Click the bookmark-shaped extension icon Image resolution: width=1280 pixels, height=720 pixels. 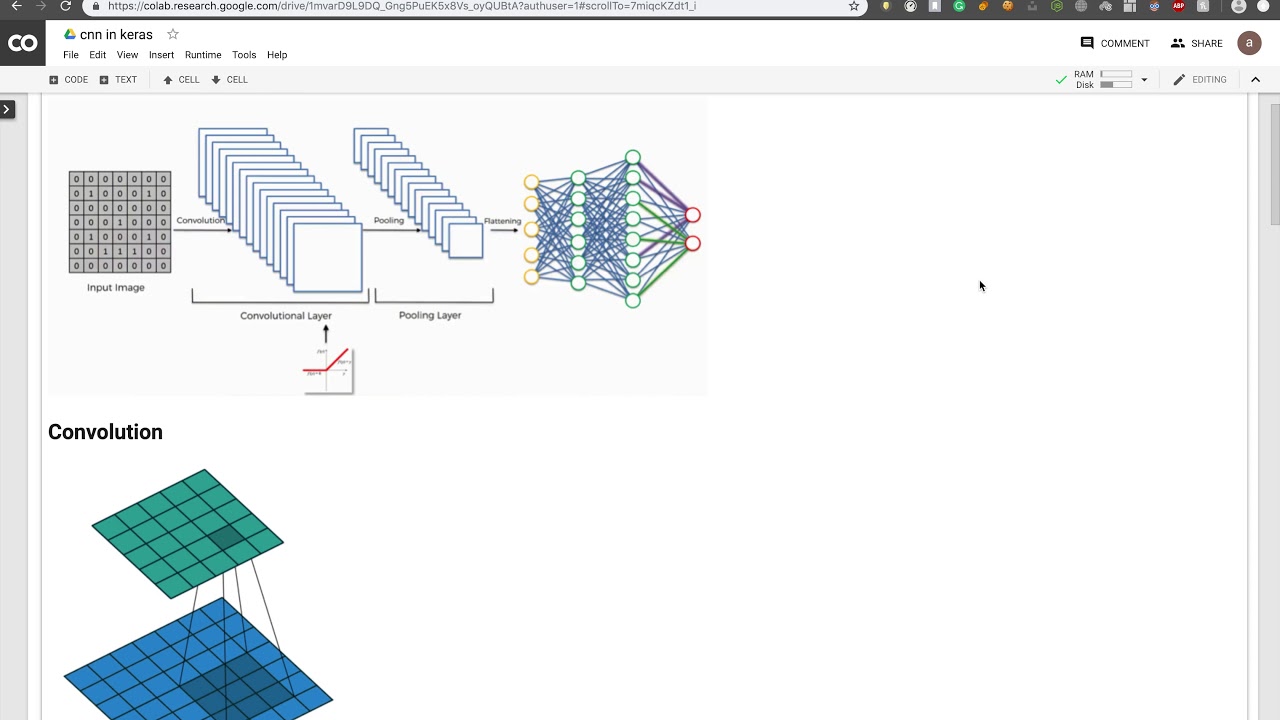[x=935, y=6]
